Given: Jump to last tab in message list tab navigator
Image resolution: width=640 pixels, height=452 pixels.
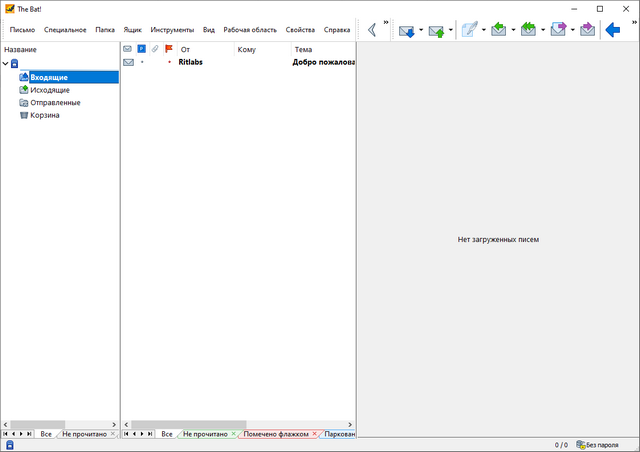Looking at the screenshot, I should click(x=150, y=434).
